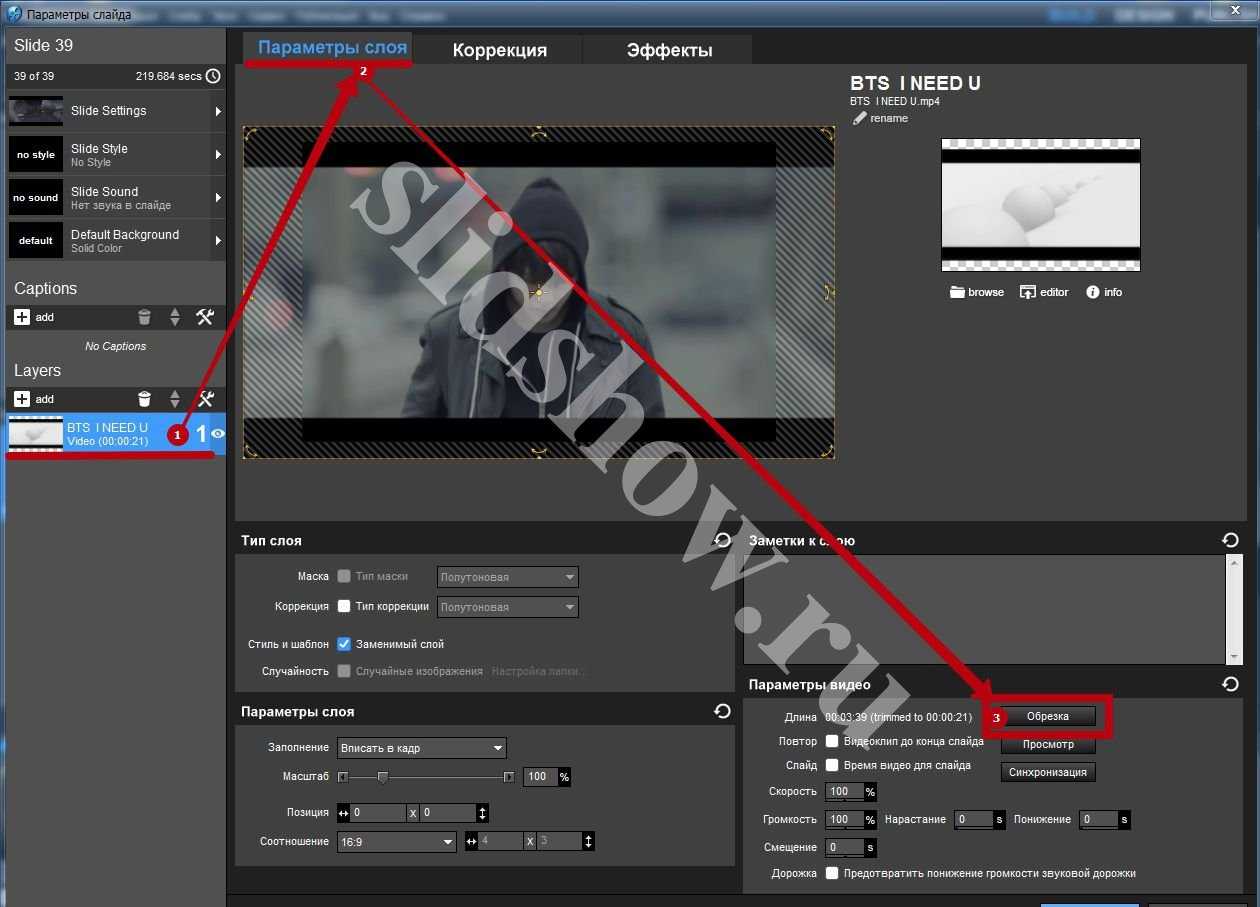Click the rename pencil icon
The width and height of the screenshot is (1260, 907).
point(858,118)
